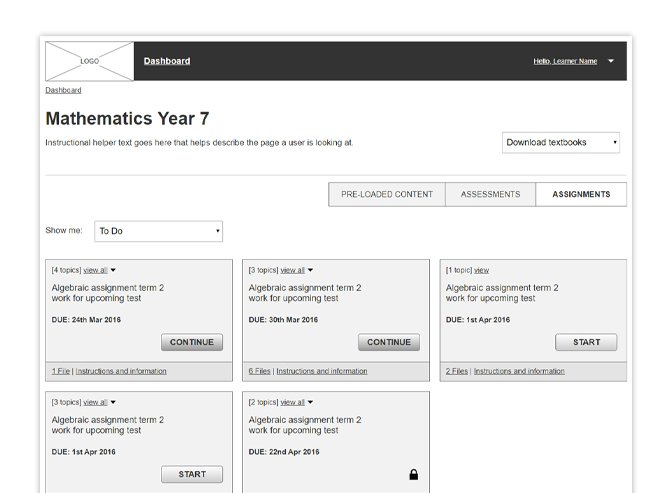
Task: Click the Hello, Learner Name link
Action: click(565, 61)
